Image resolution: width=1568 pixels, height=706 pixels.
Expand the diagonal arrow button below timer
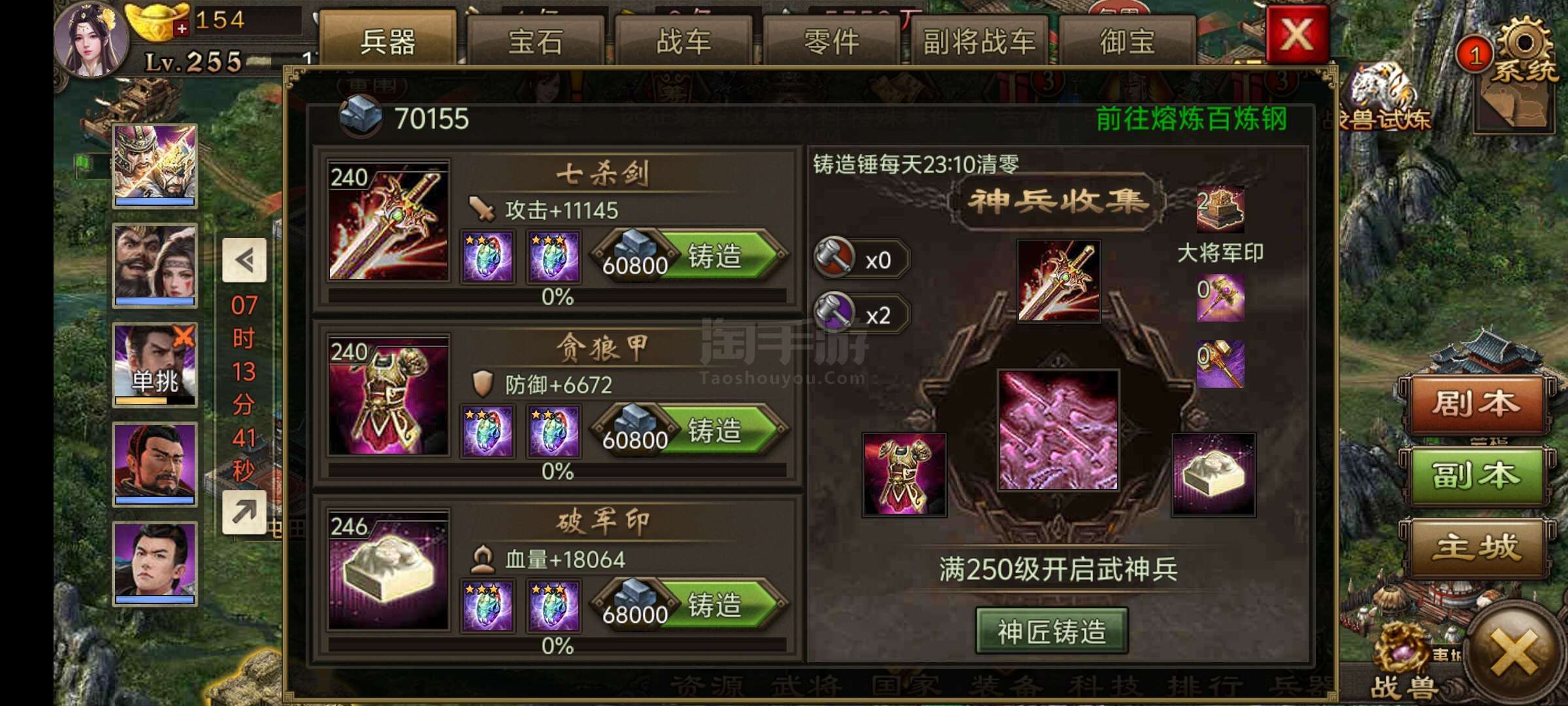[x=244, y=512]
